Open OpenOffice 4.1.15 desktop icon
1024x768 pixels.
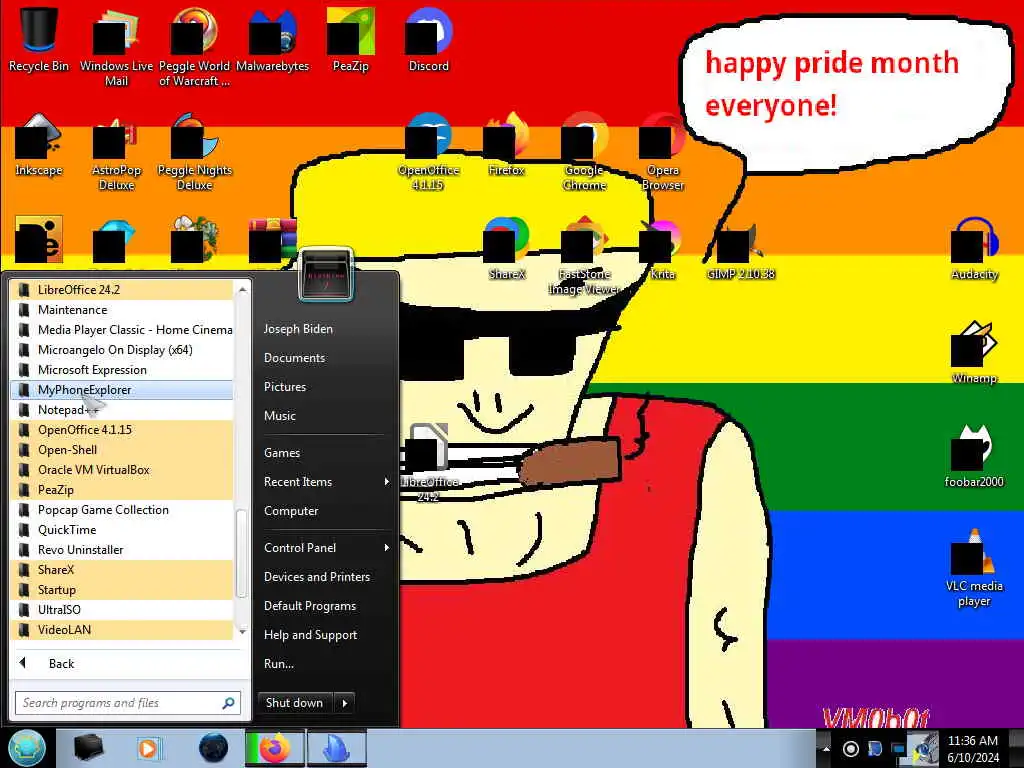point(428,152)
